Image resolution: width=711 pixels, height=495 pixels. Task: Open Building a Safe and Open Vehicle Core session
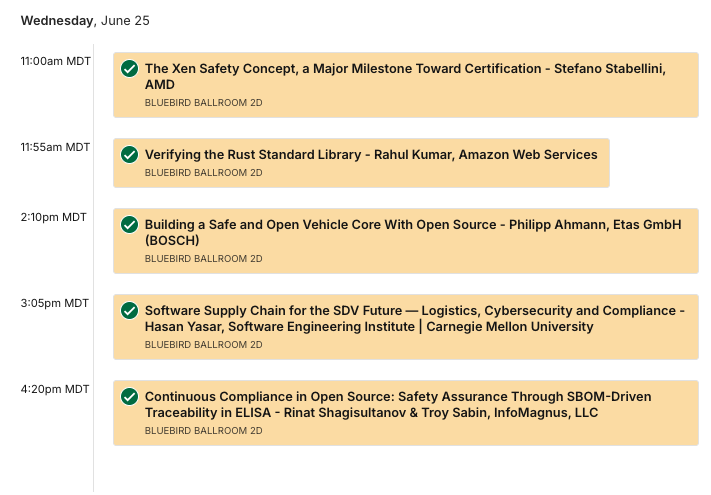(413, 233)
